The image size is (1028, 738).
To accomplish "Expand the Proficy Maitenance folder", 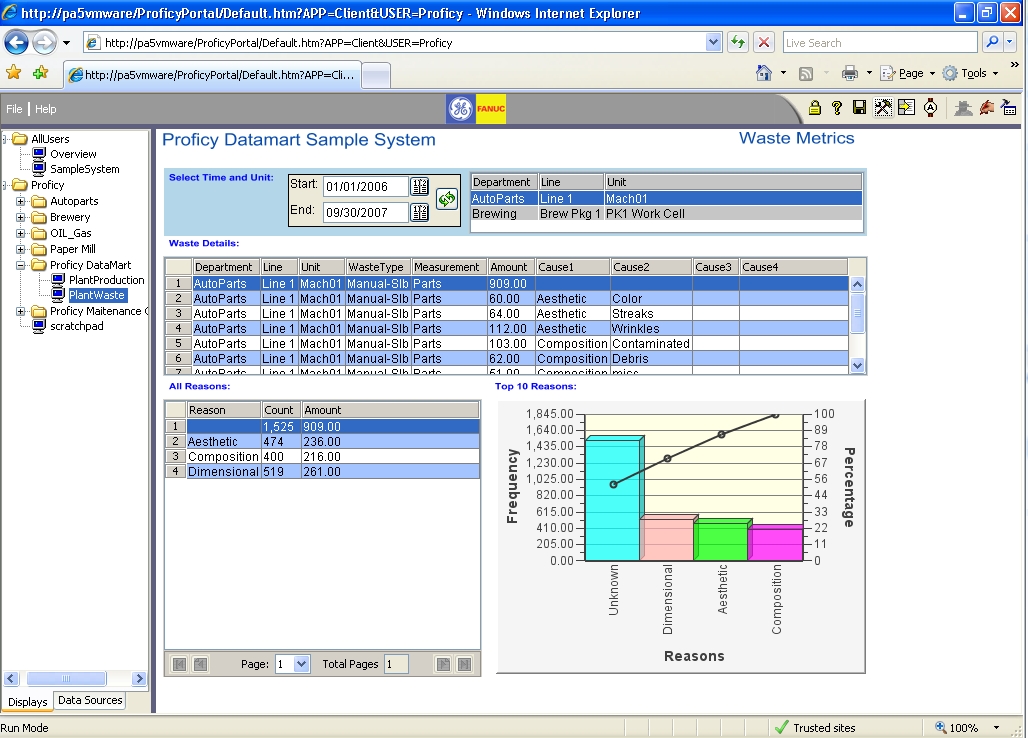I will click(20, 311).
